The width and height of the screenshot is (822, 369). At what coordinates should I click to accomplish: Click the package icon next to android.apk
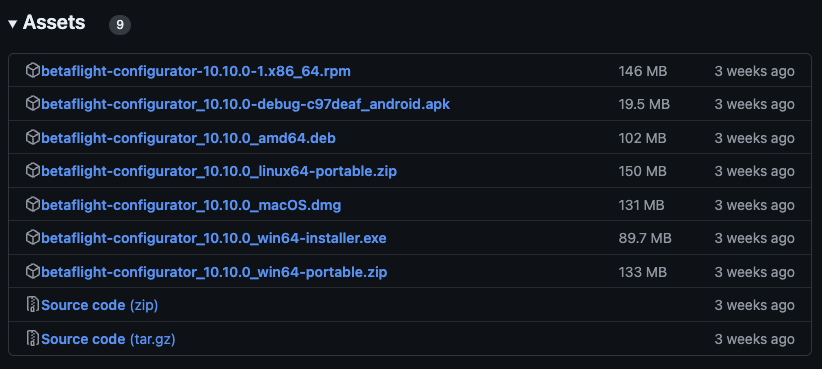click(x=33, y=104)
